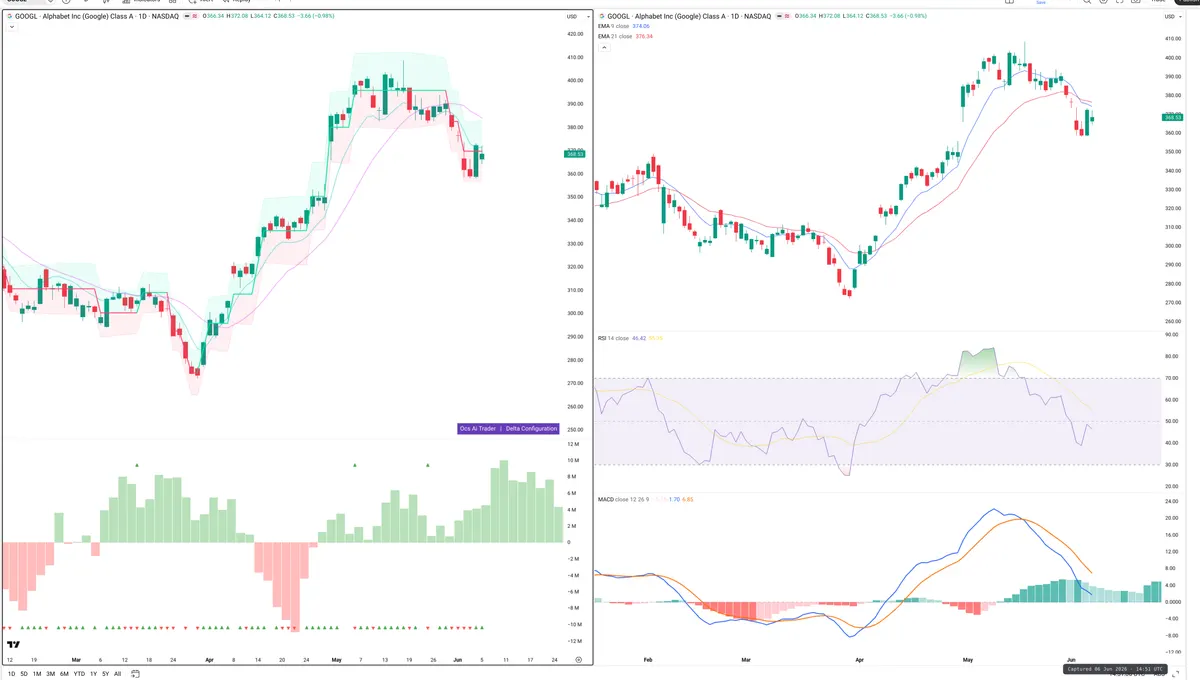This screenshot has height=680, width=1200.
Task: Click the RSI 70.00 level on right axis
Action: coord(1170,378)
